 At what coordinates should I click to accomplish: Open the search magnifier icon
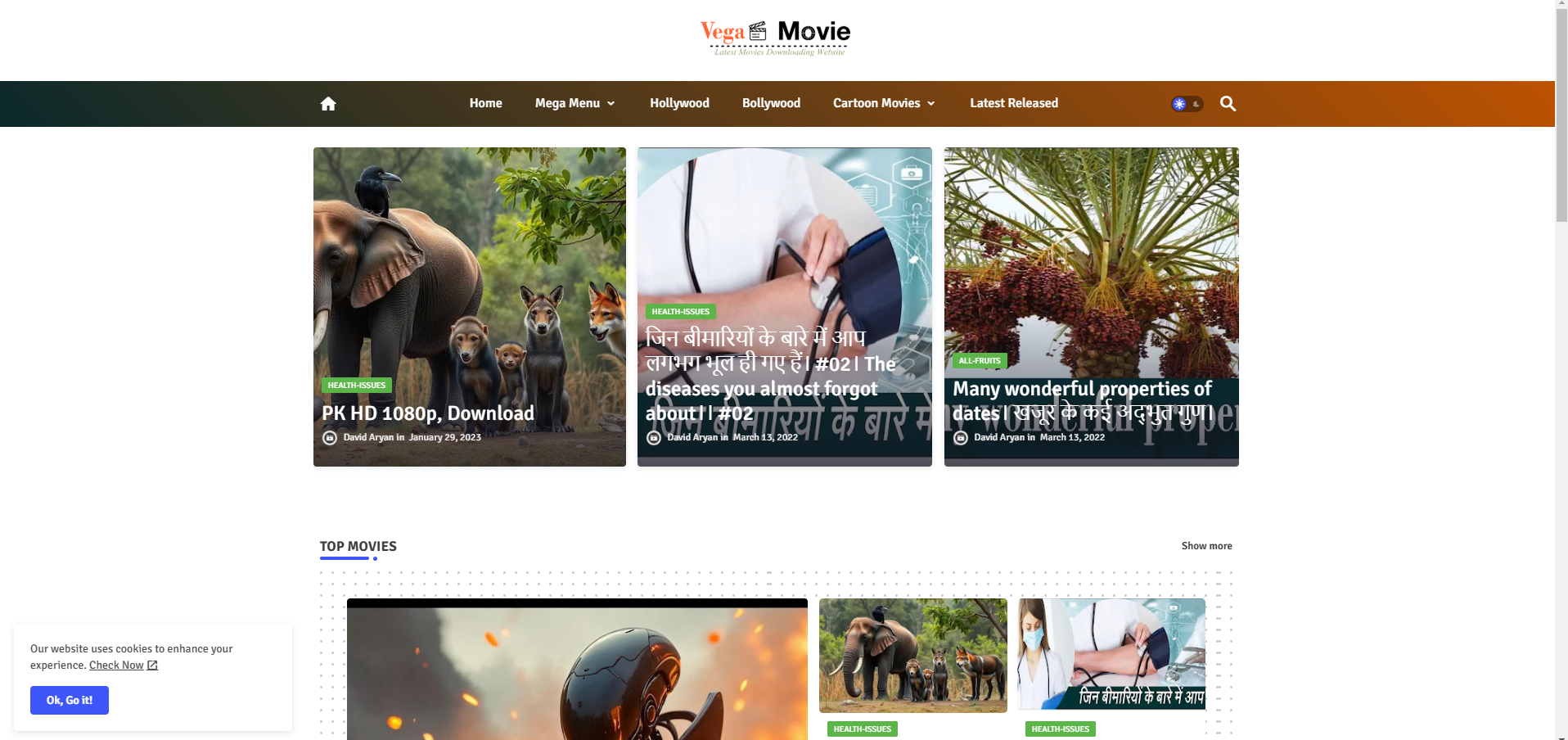(1228, 103)
